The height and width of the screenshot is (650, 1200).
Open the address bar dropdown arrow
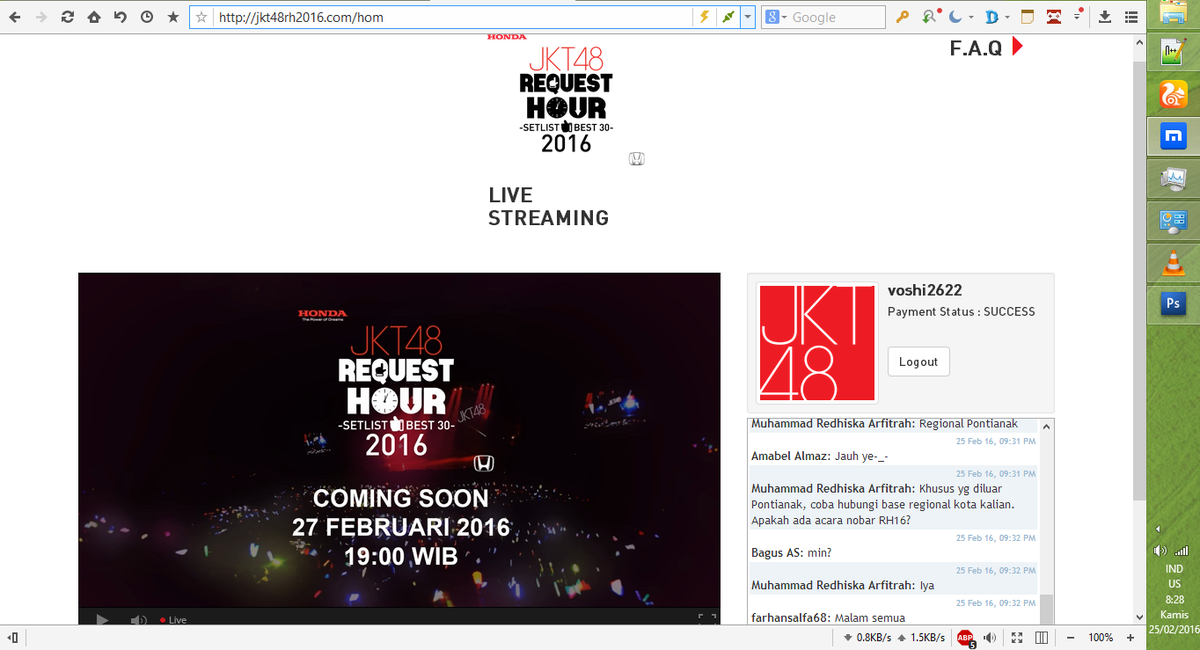pos(748,17)
